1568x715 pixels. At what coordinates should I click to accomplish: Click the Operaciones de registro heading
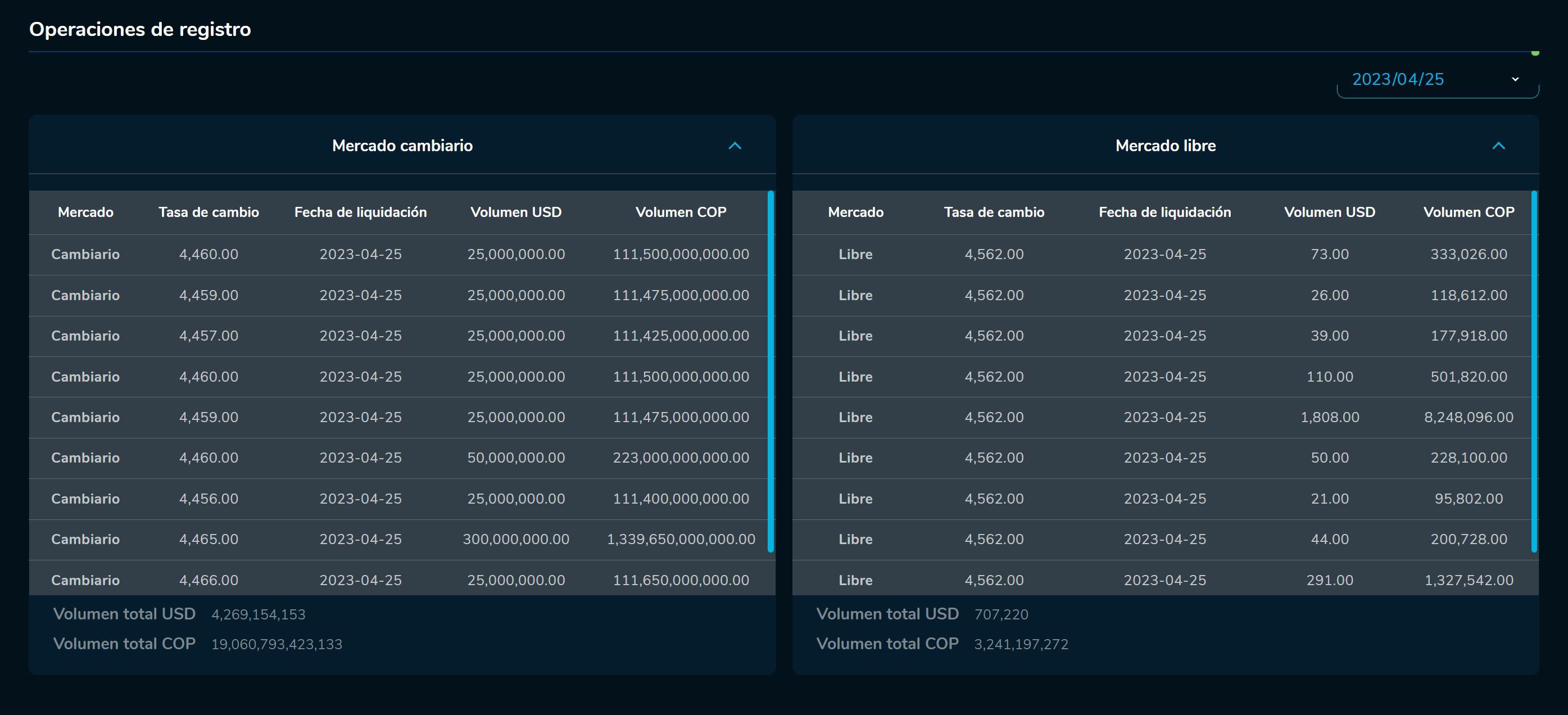pyautogui.click(x=140, y=29)
